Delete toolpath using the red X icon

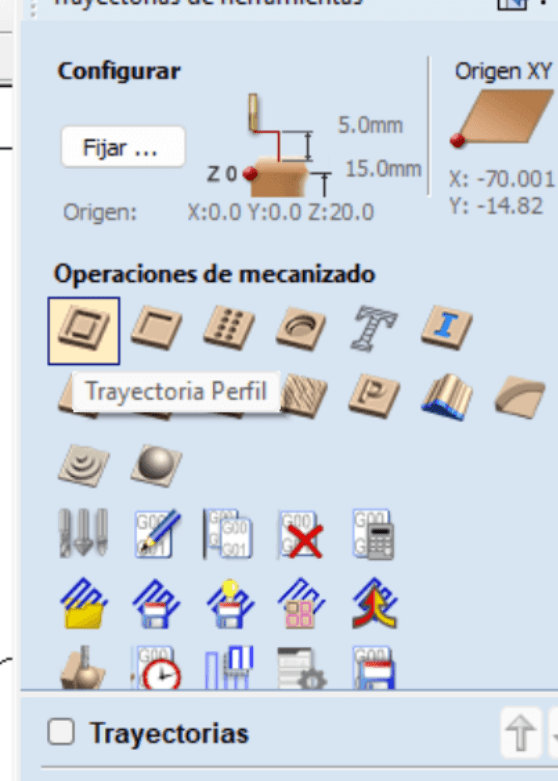click(x=301, y=534)
